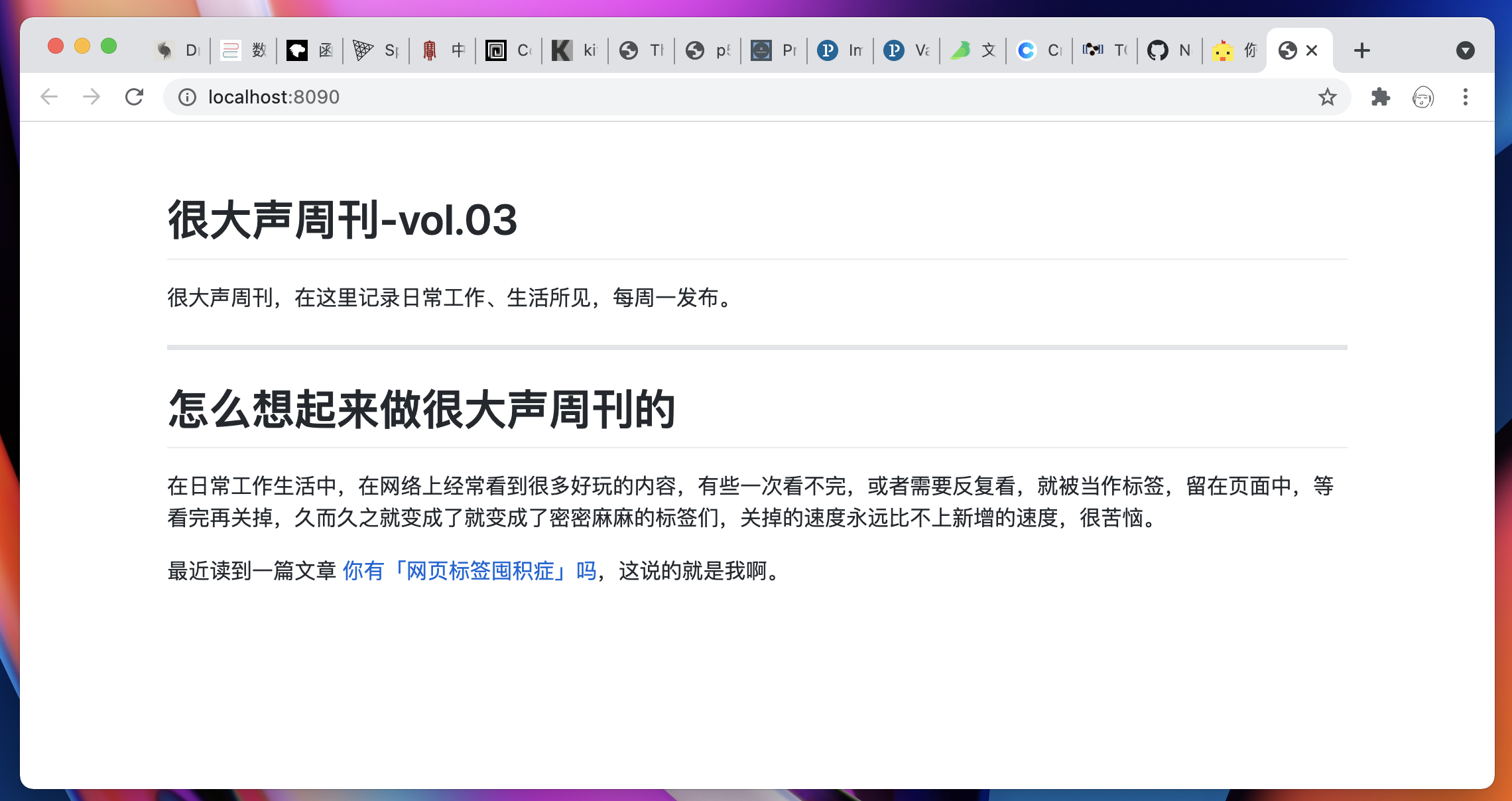The image size is (1512, 801).
Task: Click the address bar showing localhost:8090
Action: tap(757, 97)
